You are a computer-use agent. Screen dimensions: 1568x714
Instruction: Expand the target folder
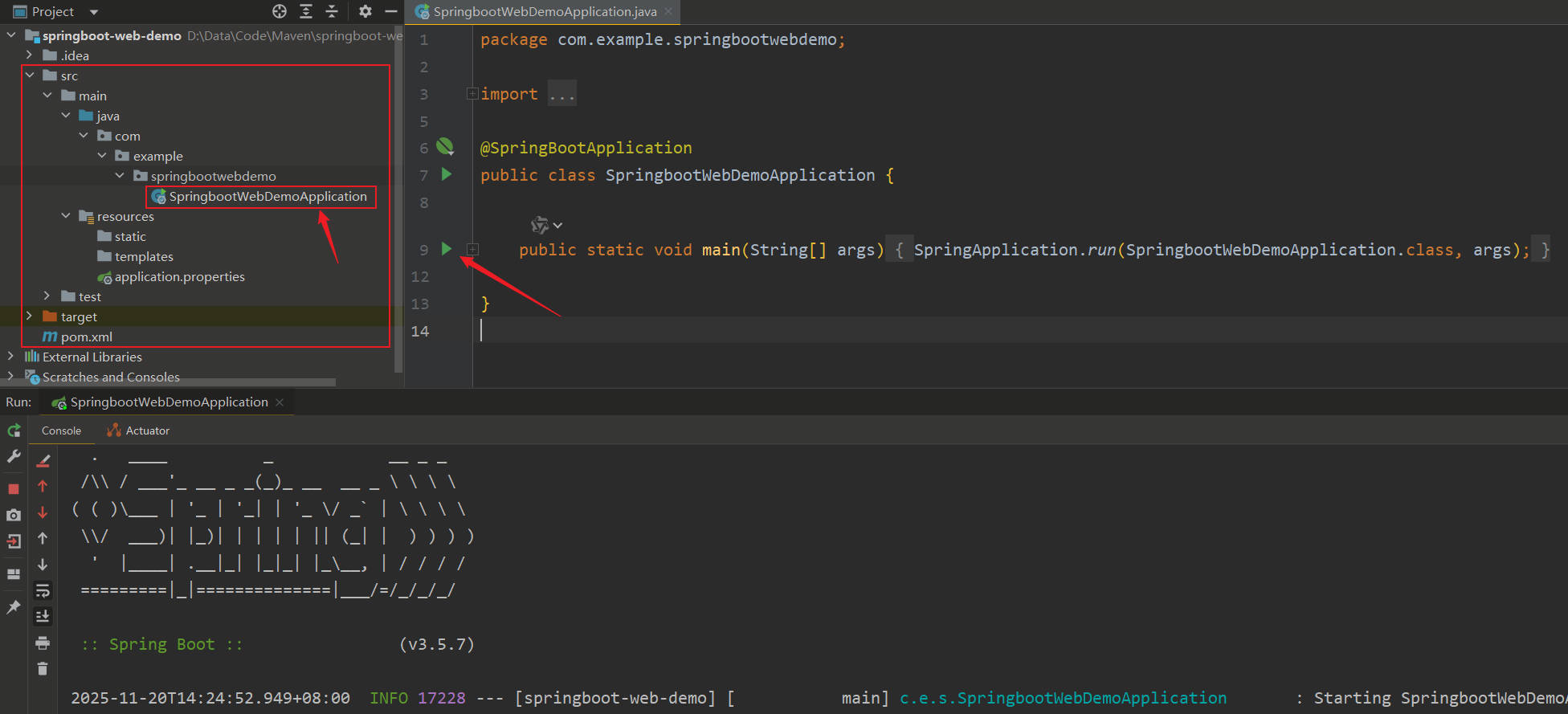pos(30,316)
